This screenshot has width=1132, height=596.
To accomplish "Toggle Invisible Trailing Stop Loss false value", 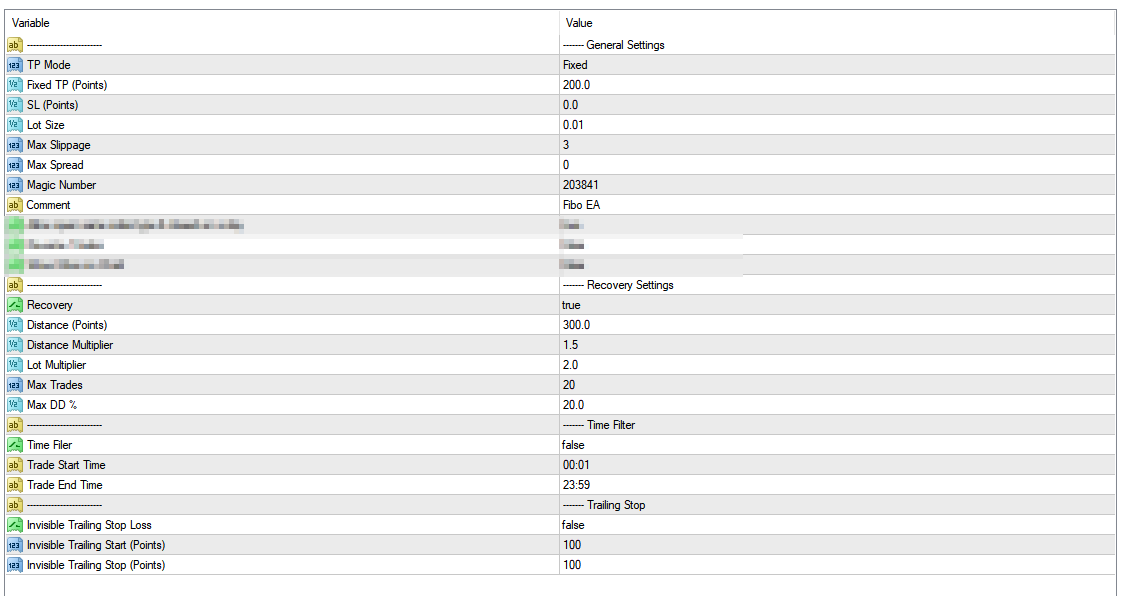I will [x=837, y=525].
